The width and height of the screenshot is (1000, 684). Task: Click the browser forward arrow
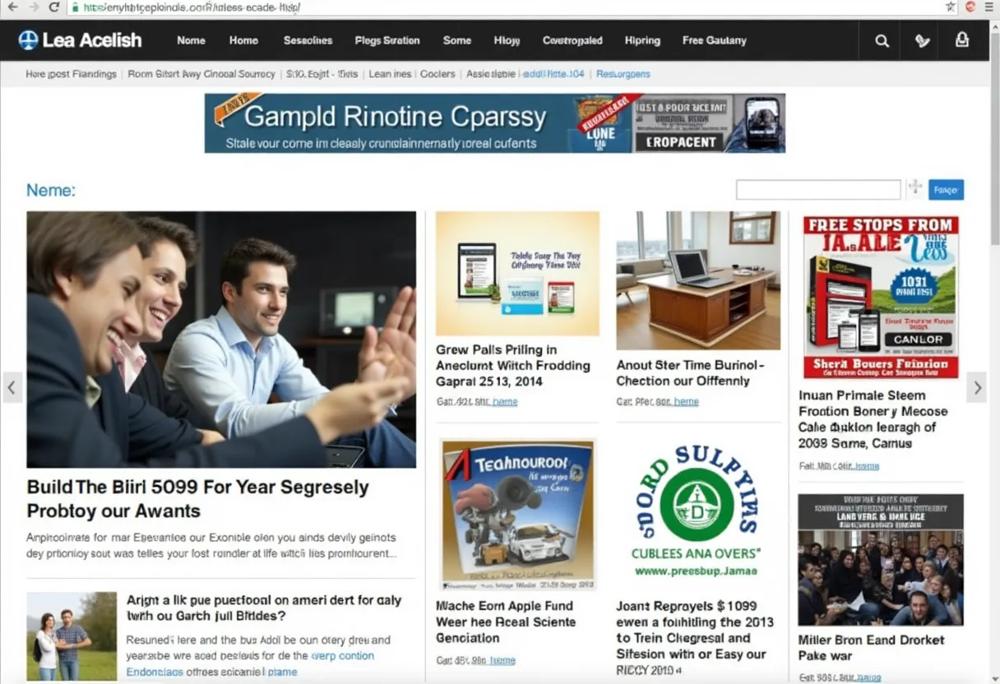click(33, 7)
